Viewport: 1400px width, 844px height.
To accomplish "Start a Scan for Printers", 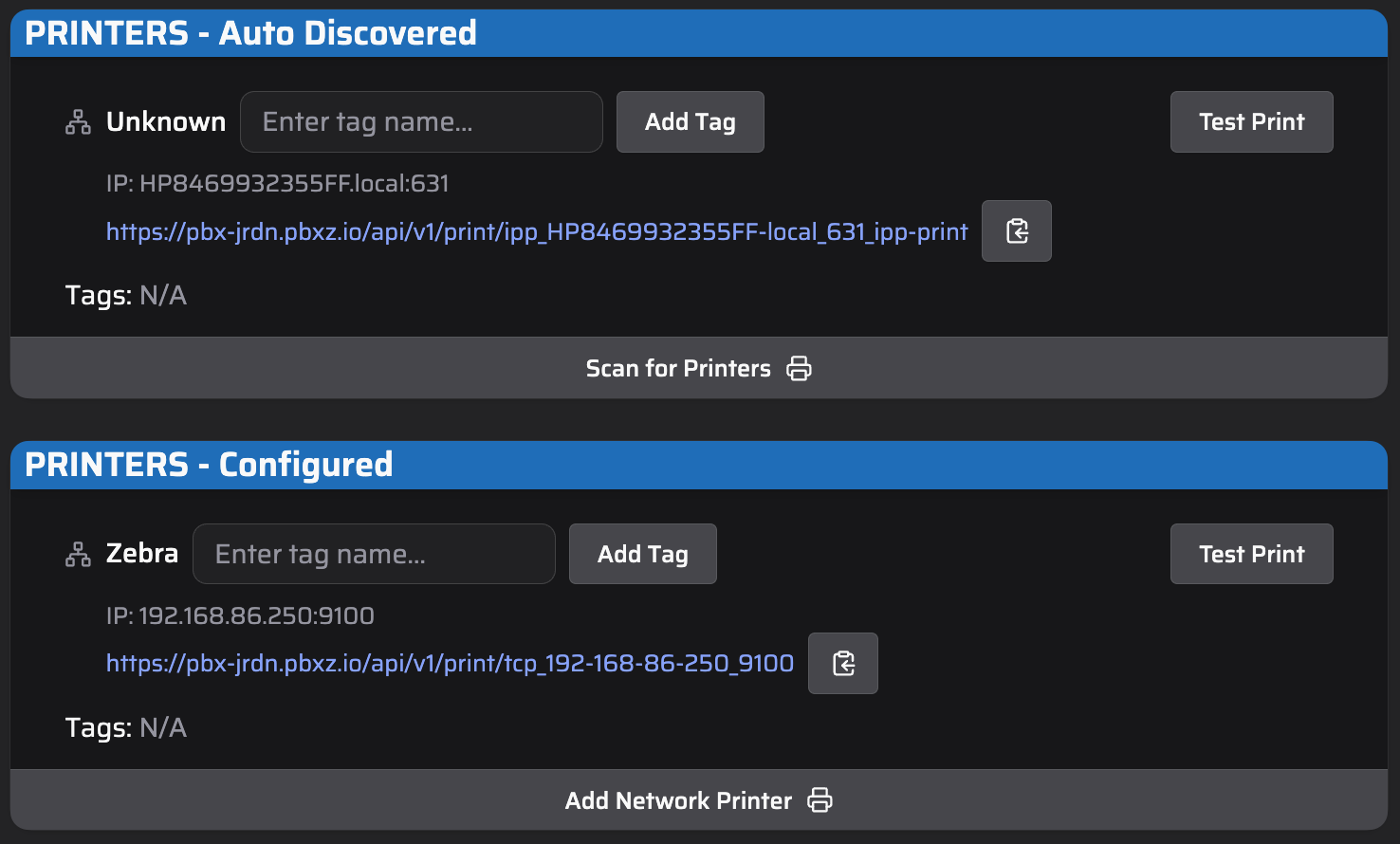I will (x=678, y=368).
